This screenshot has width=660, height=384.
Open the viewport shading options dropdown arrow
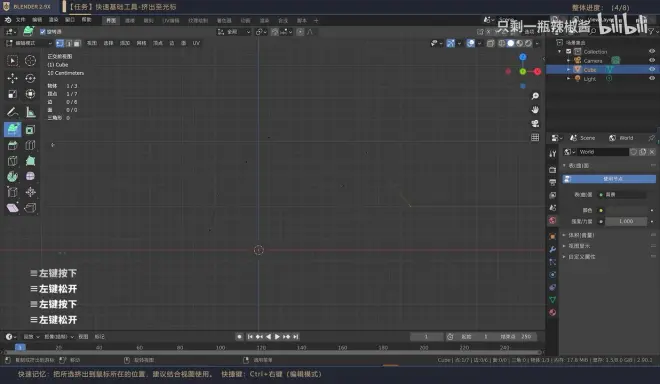click(537, 43)
